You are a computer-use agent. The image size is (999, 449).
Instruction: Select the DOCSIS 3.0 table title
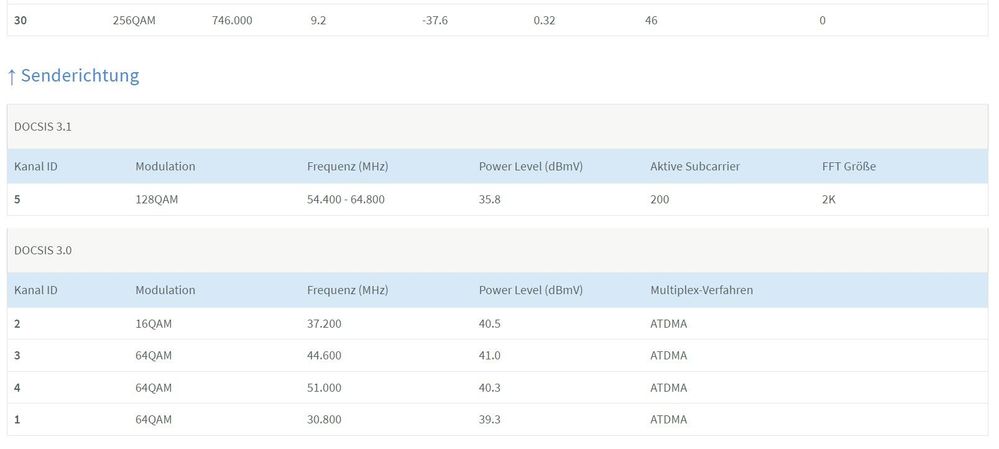pyautogui.click(x=42, y=250)
